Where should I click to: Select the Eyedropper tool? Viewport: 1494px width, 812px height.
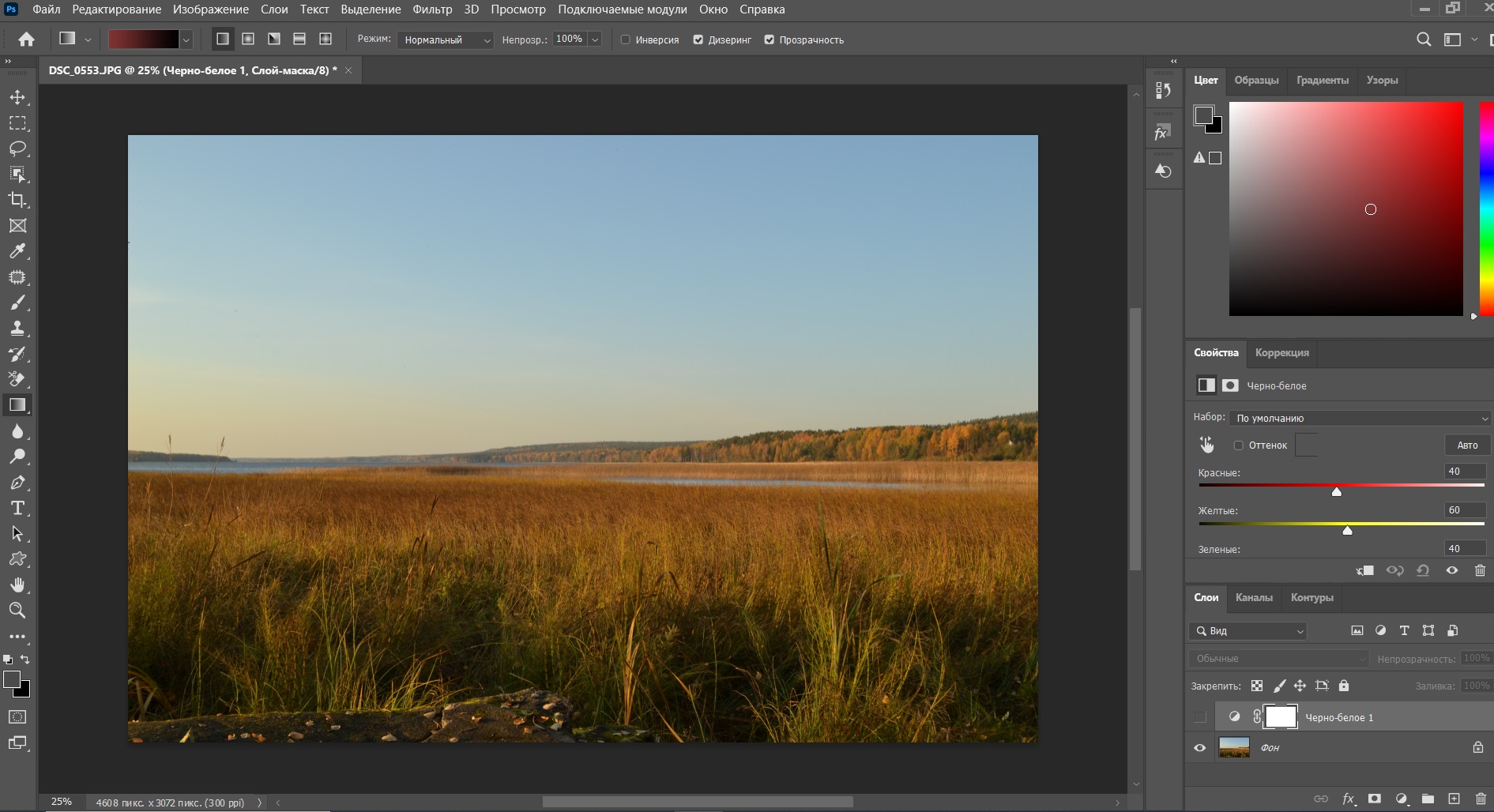coord(17,251)
